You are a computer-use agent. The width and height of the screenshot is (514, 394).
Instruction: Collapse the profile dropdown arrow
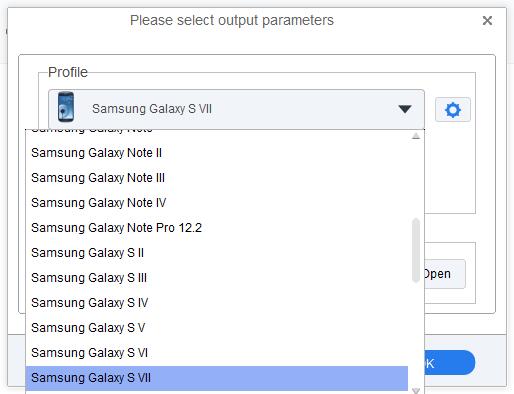405,109
